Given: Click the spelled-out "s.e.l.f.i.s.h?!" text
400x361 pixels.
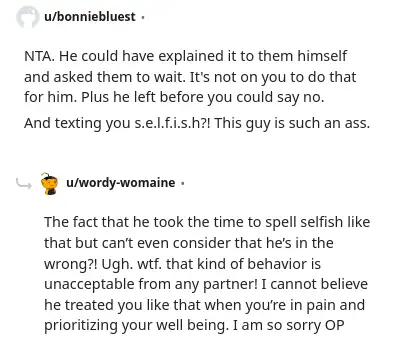Looking at the screenshot, I should coord(172,123).
